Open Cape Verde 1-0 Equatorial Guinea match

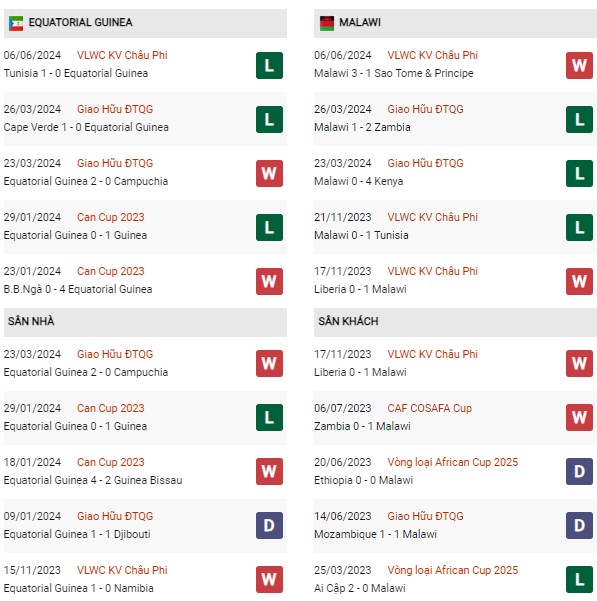(x=86, y=127)
